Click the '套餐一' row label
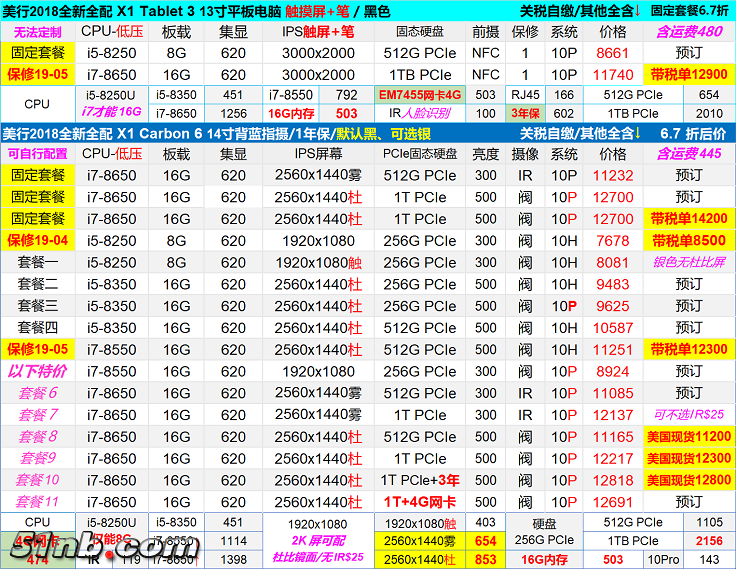Image resolution: width=736 pixels, height=569 pixels. pyautogui.click(x=38, y=262)
